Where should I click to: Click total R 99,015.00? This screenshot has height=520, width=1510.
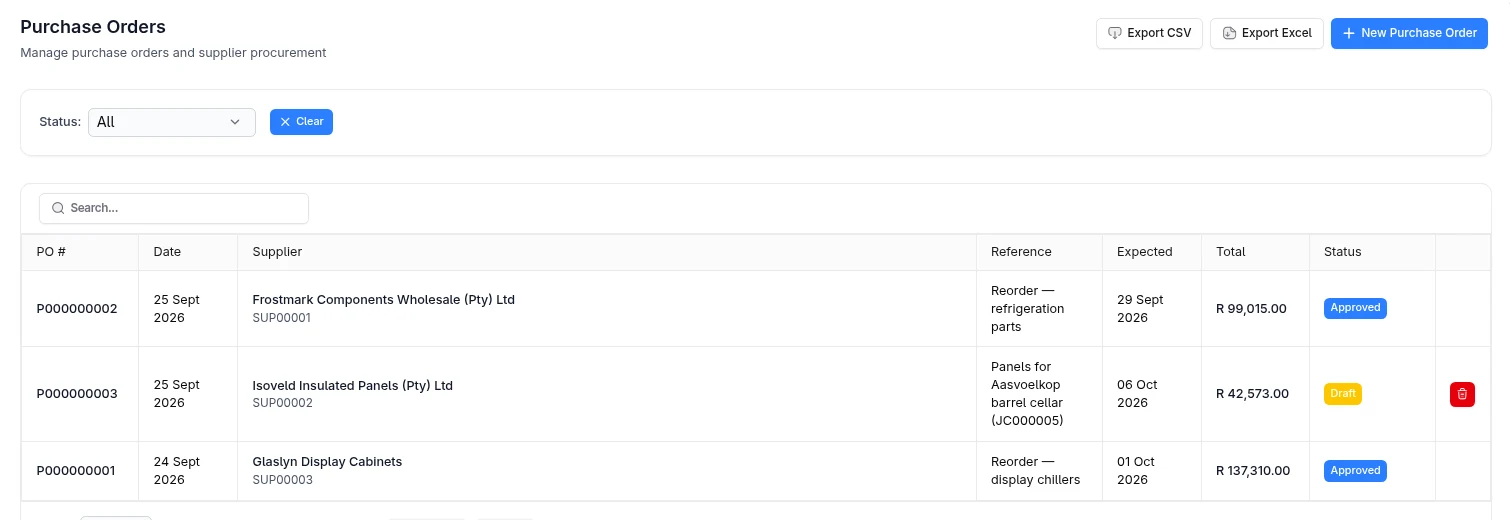[x=1251, y=309]
